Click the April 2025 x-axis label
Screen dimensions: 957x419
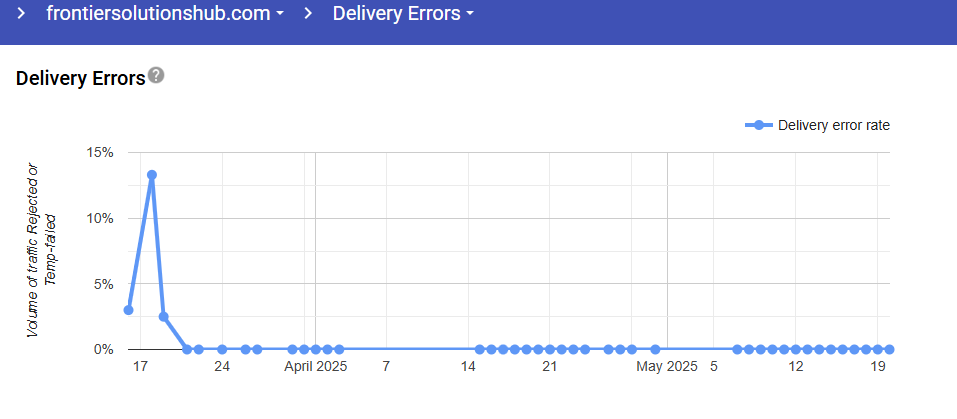point(315,367)
